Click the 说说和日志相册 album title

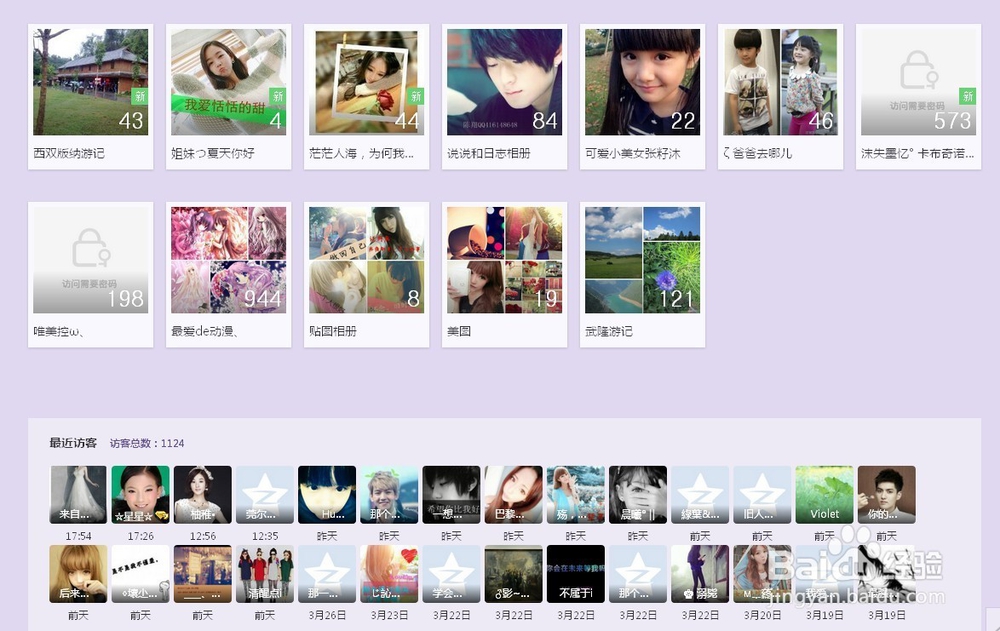[x=489, y=153]
